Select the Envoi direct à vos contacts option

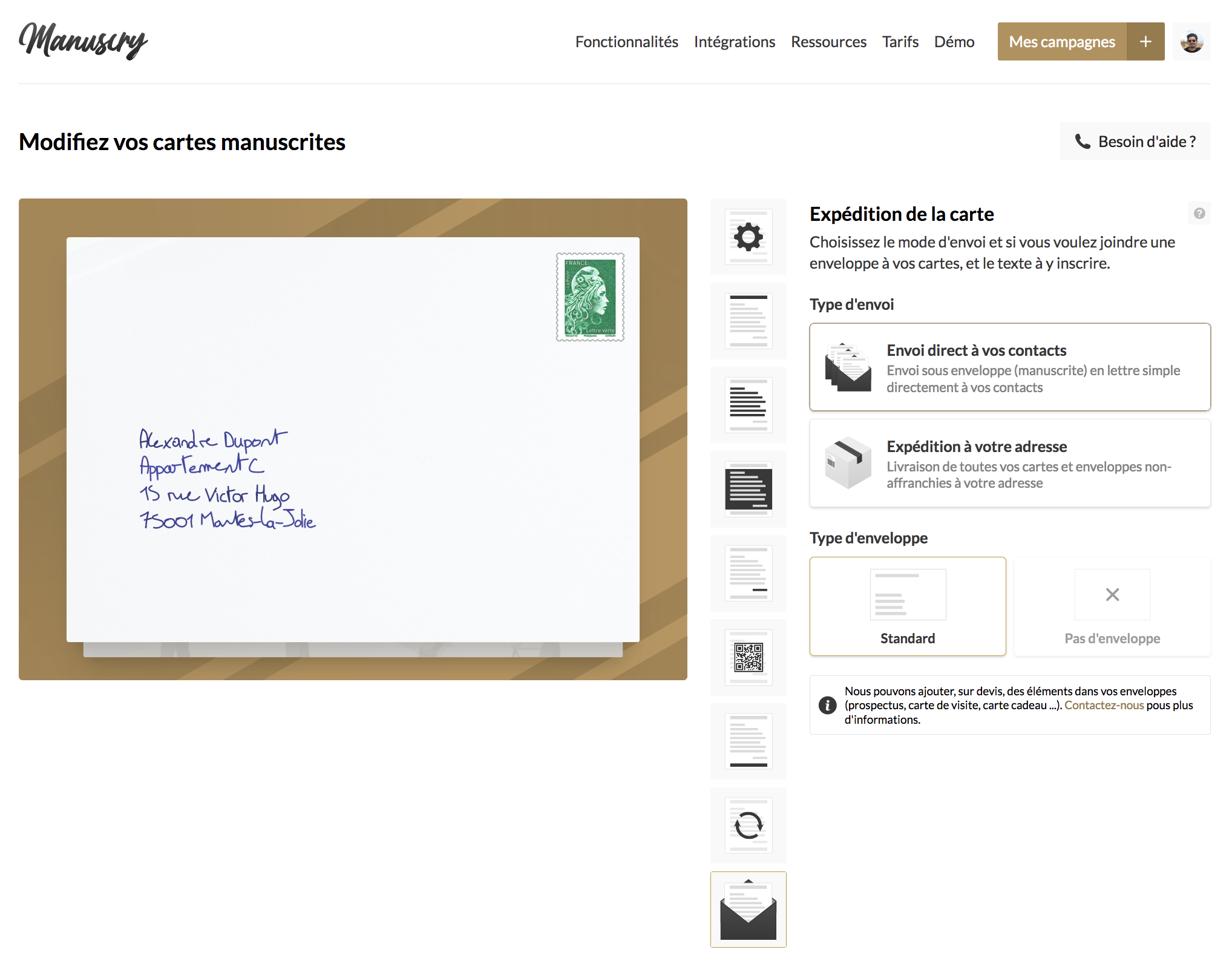pos(1009,367)
